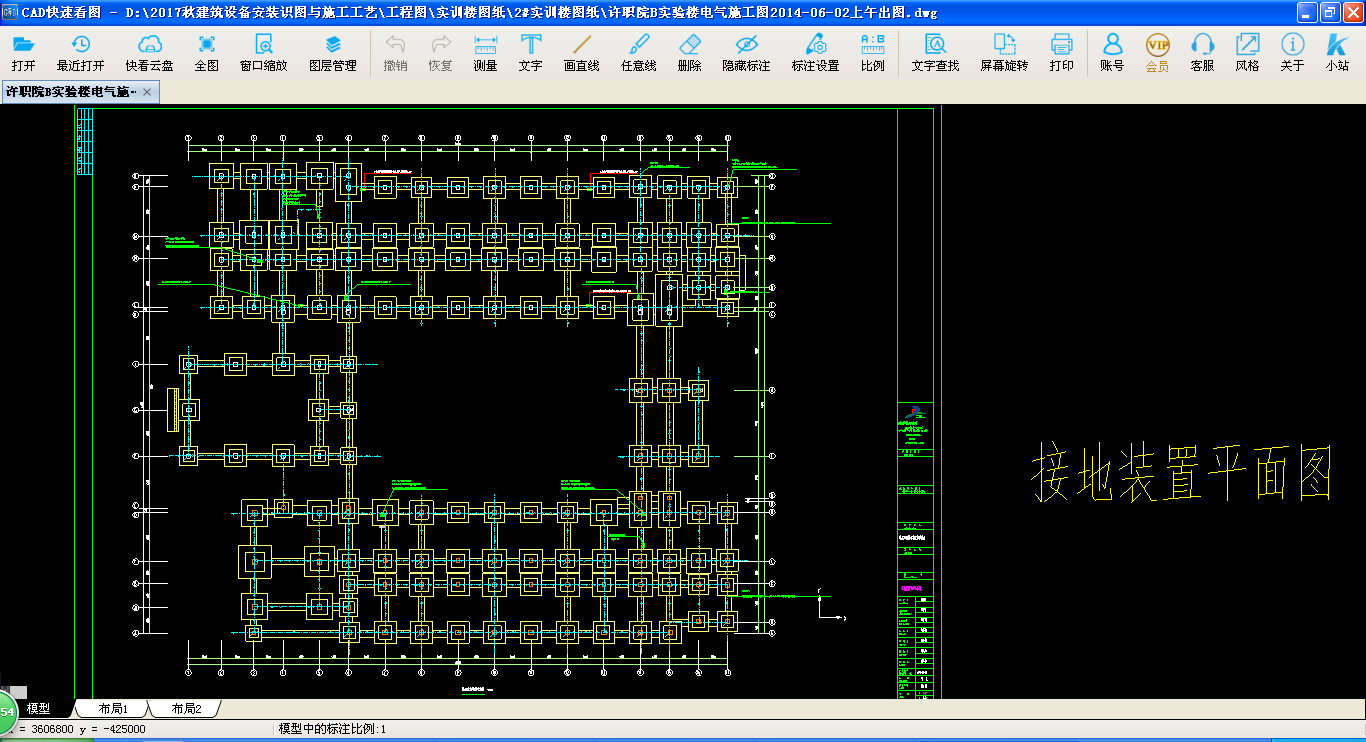Open 图层管理 layer manager
This screenshot has height=742, width=1366.
(x=332, y=52)
